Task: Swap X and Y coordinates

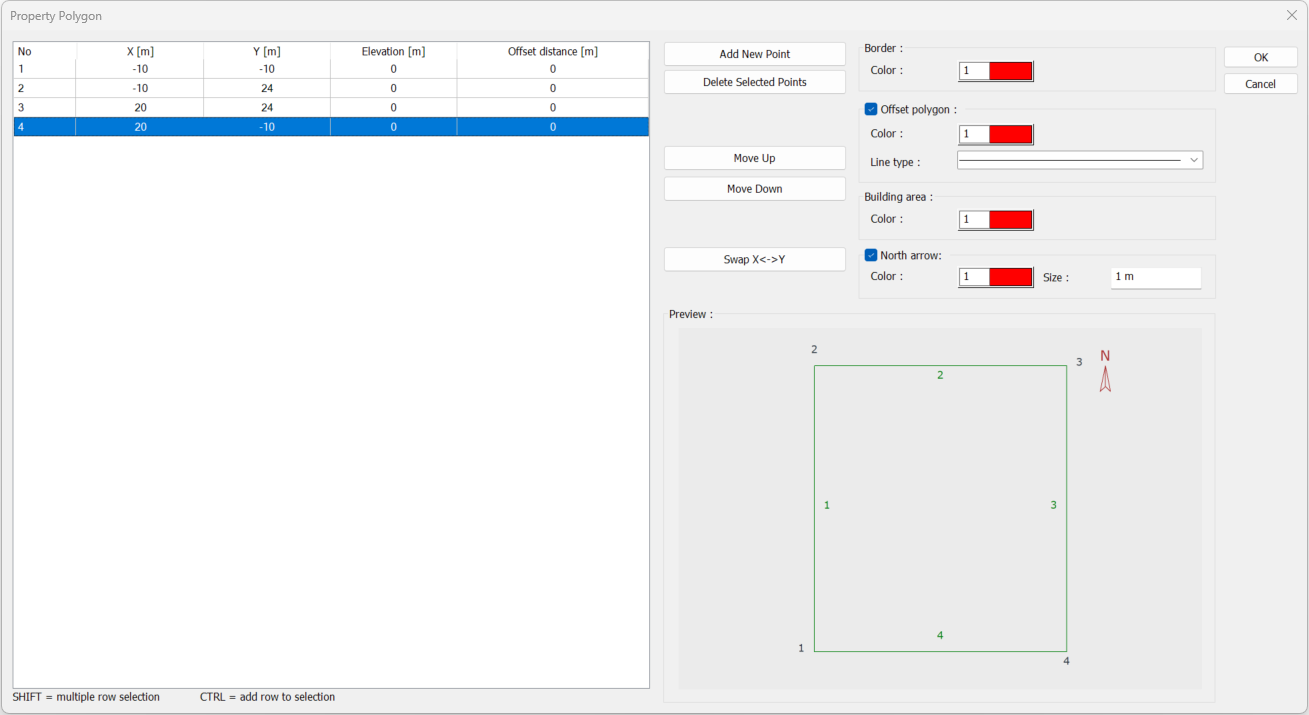Action: coord(754,259)
